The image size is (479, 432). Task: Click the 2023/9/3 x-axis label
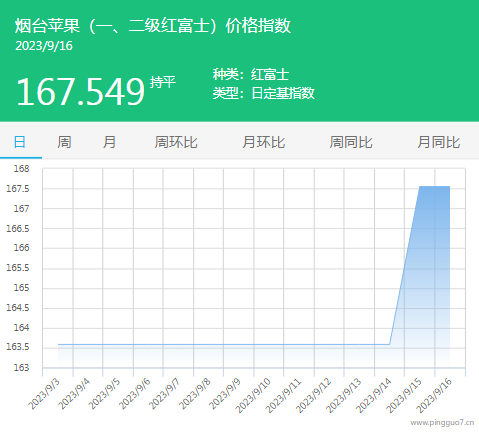tap(44, 394)
